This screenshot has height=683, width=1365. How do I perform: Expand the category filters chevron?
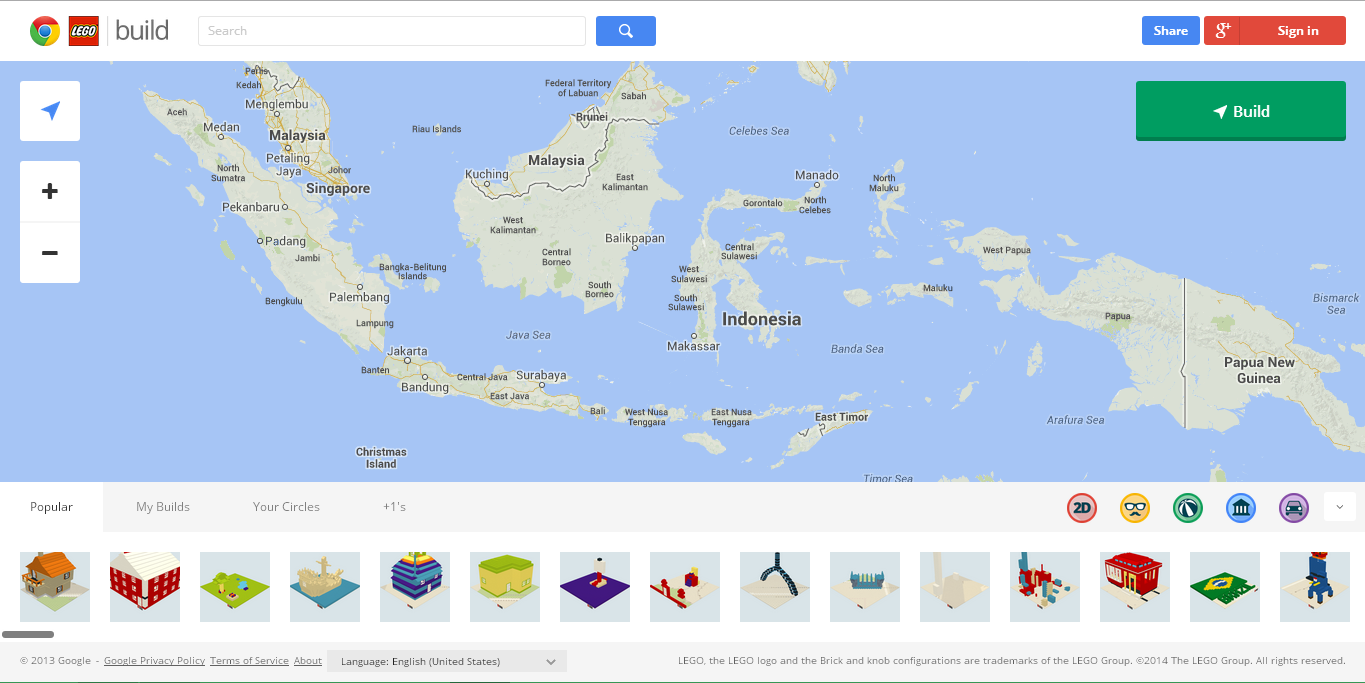coord(1340,507)
